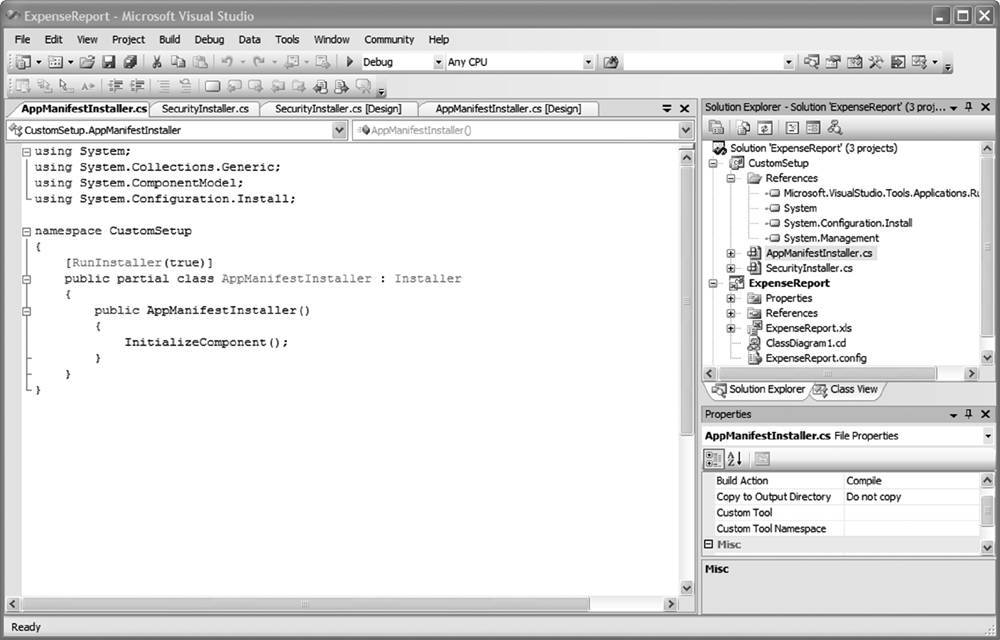This screenshot has width=1000, height=640.
Task: Expand the SecurityInstaller.cs tree node
Action: click(731, 268)
